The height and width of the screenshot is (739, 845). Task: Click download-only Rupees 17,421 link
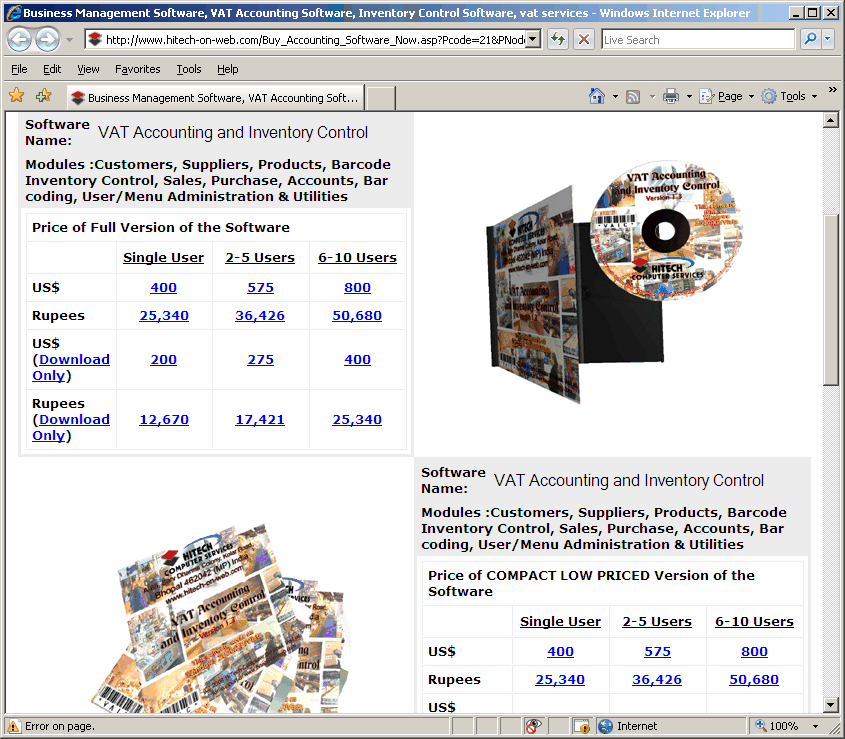(260, 419)
